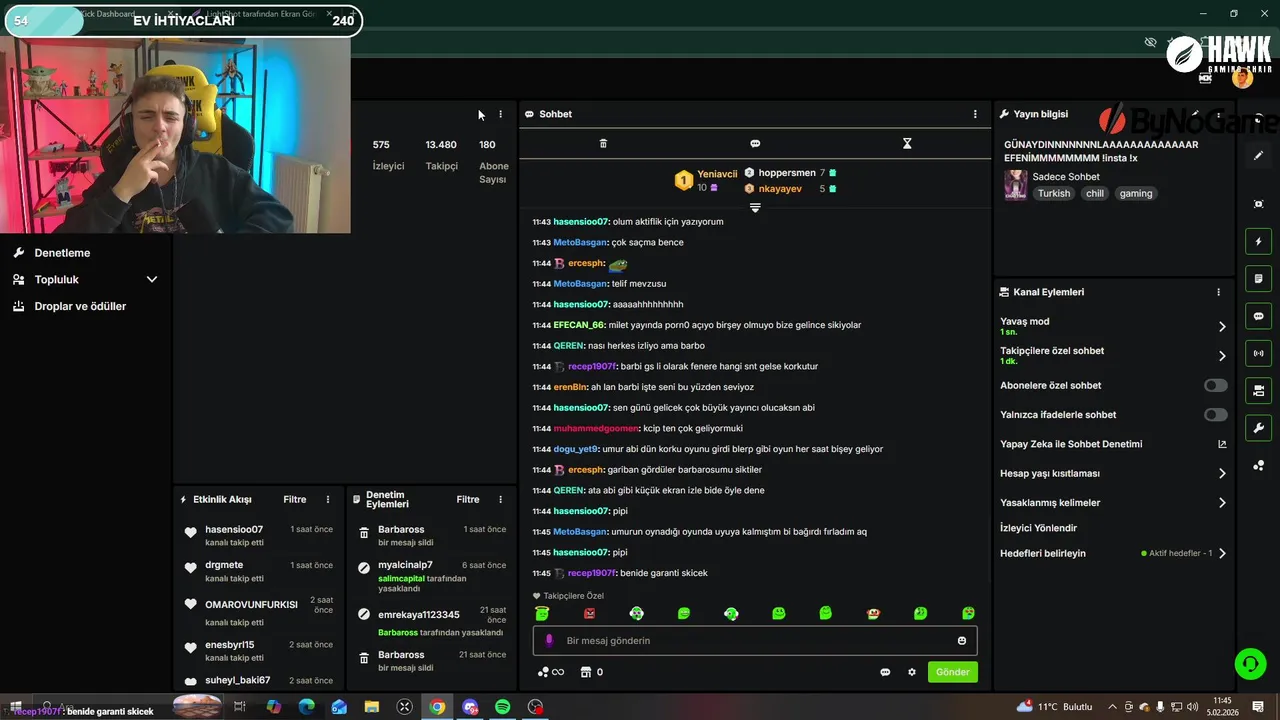Click the hasensioo07 follow event
Image resolution: width=1280 pixels, height=720 pixels.
point(260,535)
